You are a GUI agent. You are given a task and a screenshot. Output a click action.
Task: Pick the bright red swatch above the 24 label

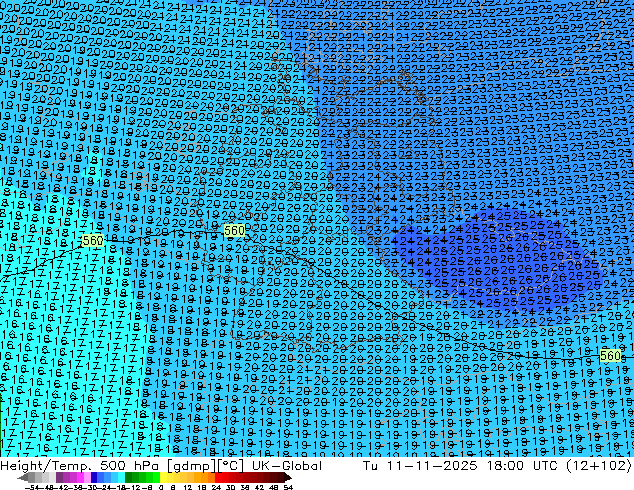218,478
